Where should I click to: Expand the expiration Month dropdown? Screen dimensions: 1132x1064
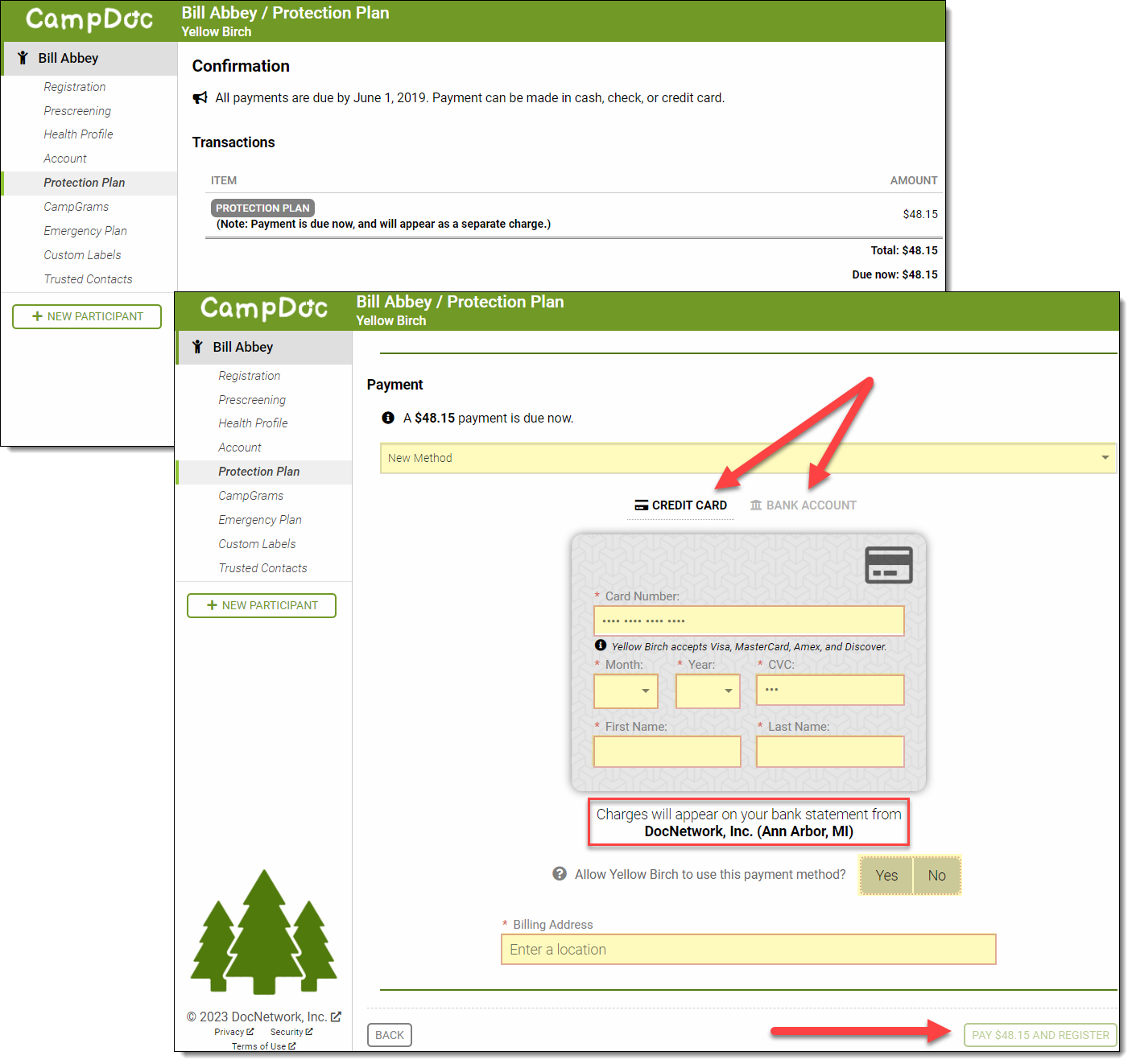pyautogui.click(x=626, y=691)
